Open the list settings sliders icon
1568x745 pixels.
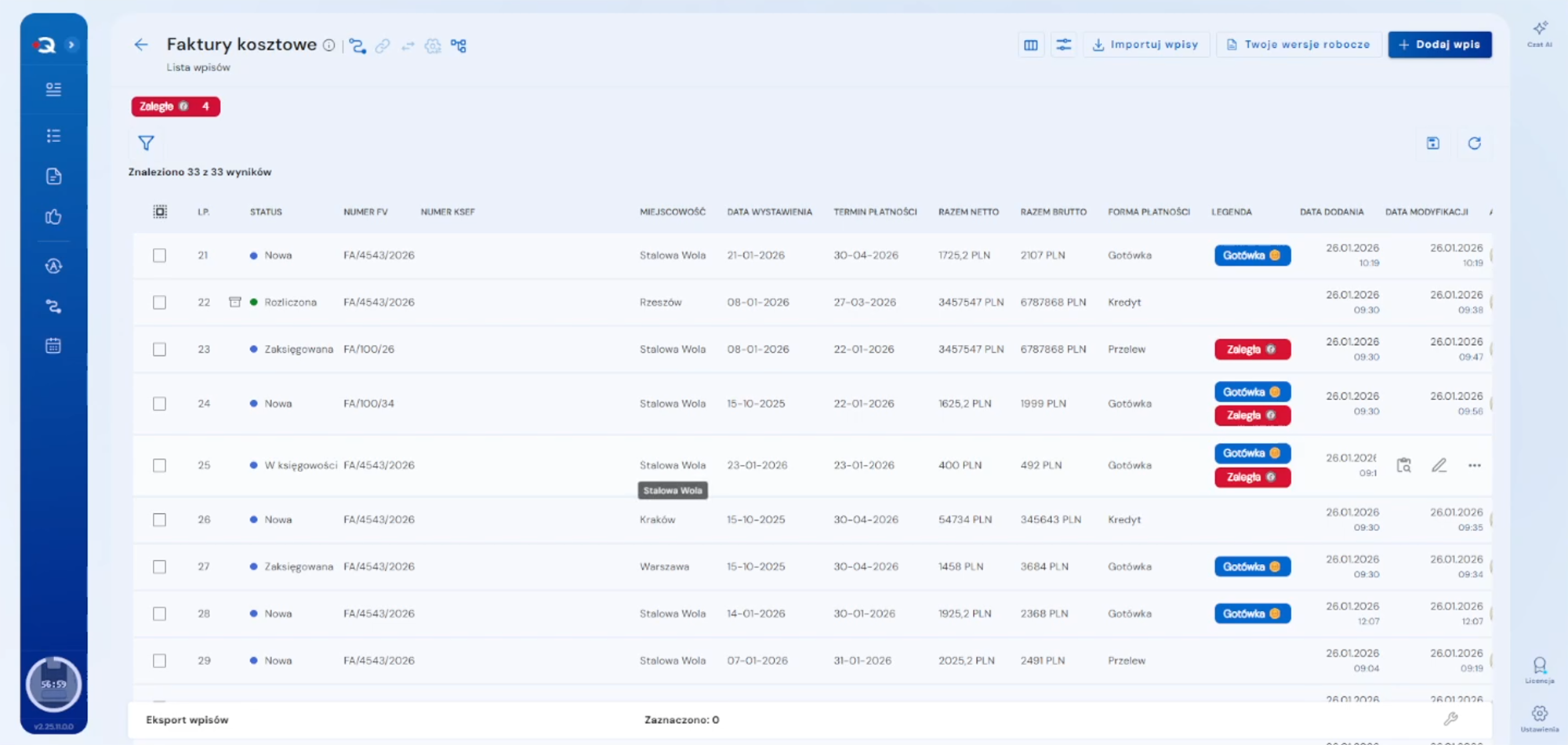coord(1063,45)
